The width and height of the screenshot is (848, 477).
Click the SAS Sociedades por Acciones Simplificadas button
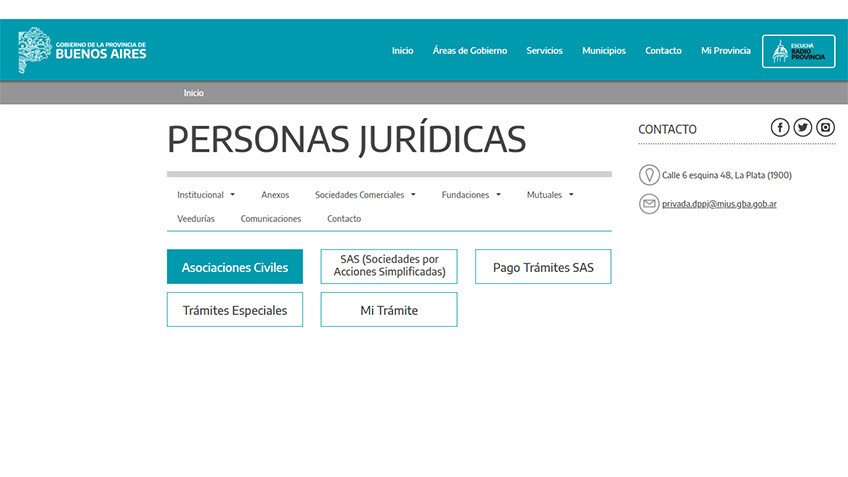[389, 267]
